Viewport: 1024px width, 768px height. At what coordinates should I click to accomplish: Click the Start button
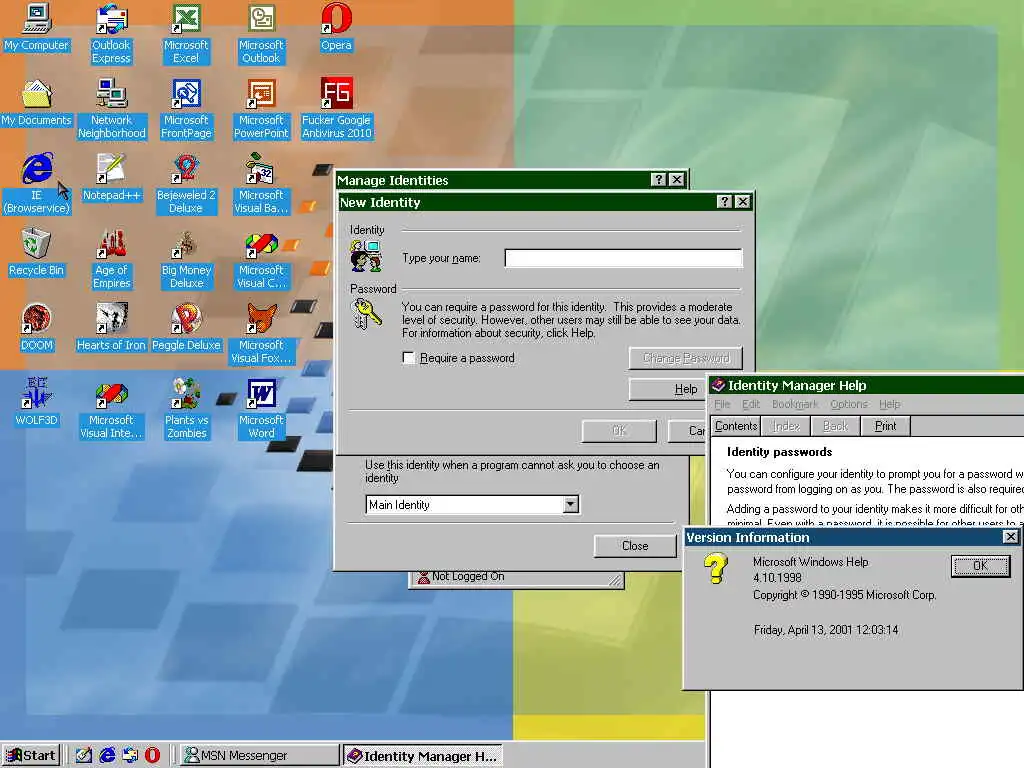pyautogui.click(x=31, y=755)
